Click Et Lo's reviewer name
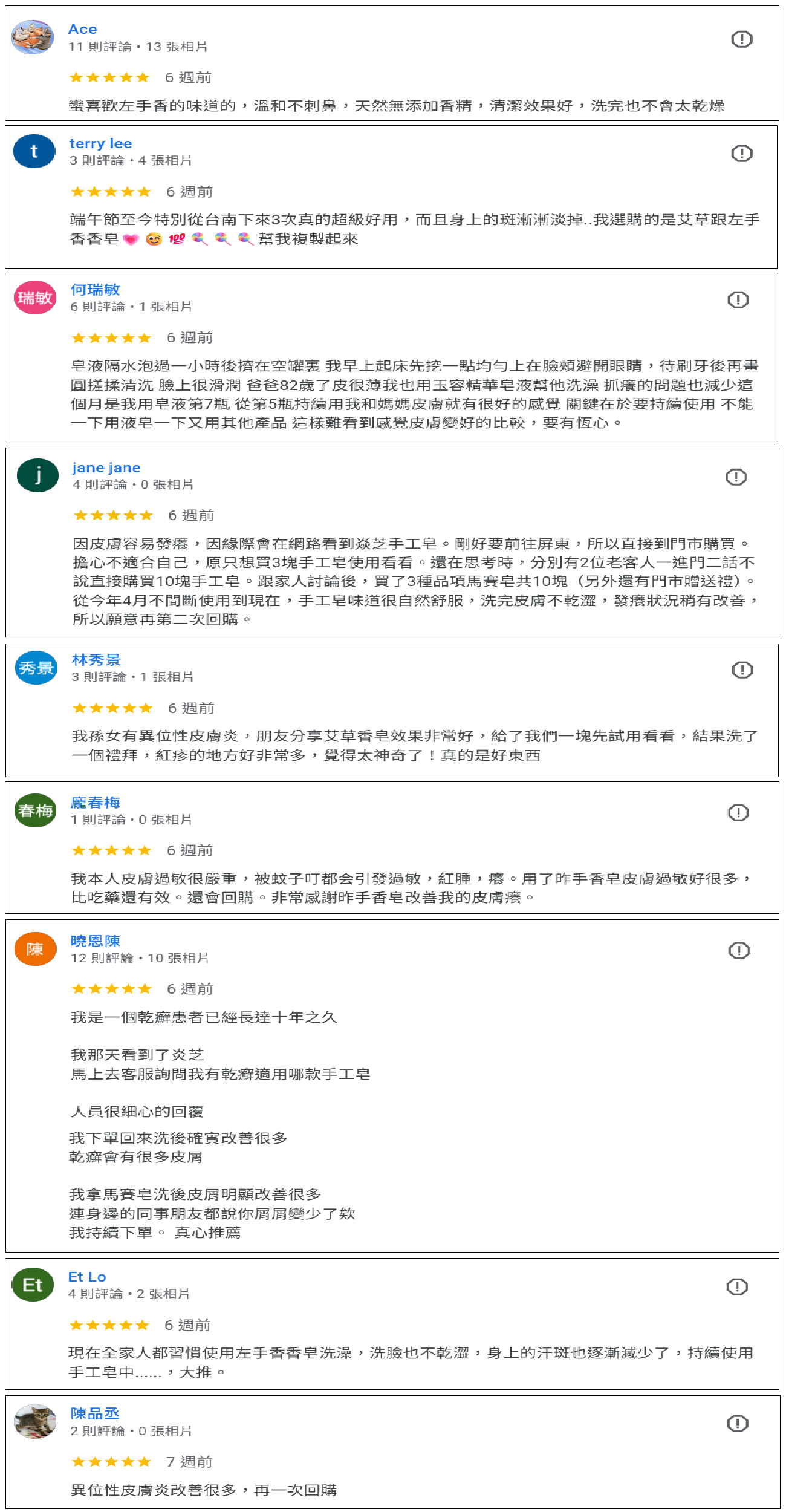 [x=87, y=1277]
